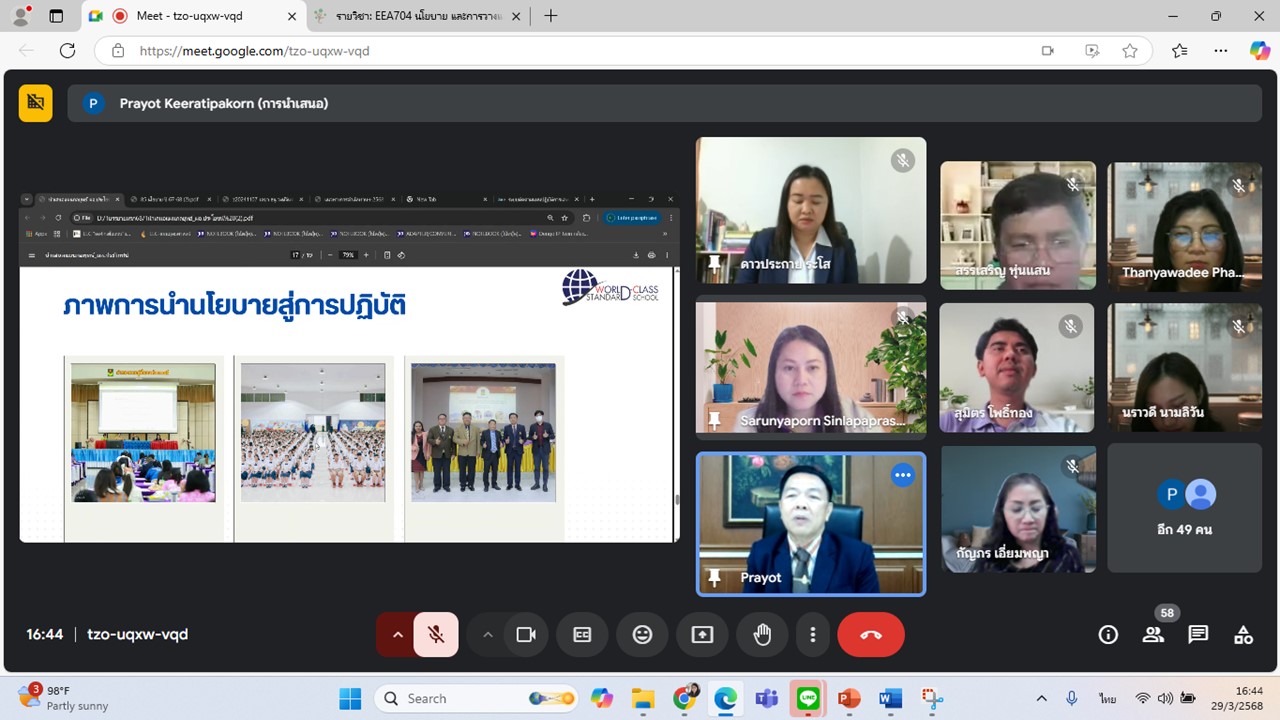Open more options three-dot menu in call bar
The width and height of the screenshot is (1280, 720).
tap(813, 634)
